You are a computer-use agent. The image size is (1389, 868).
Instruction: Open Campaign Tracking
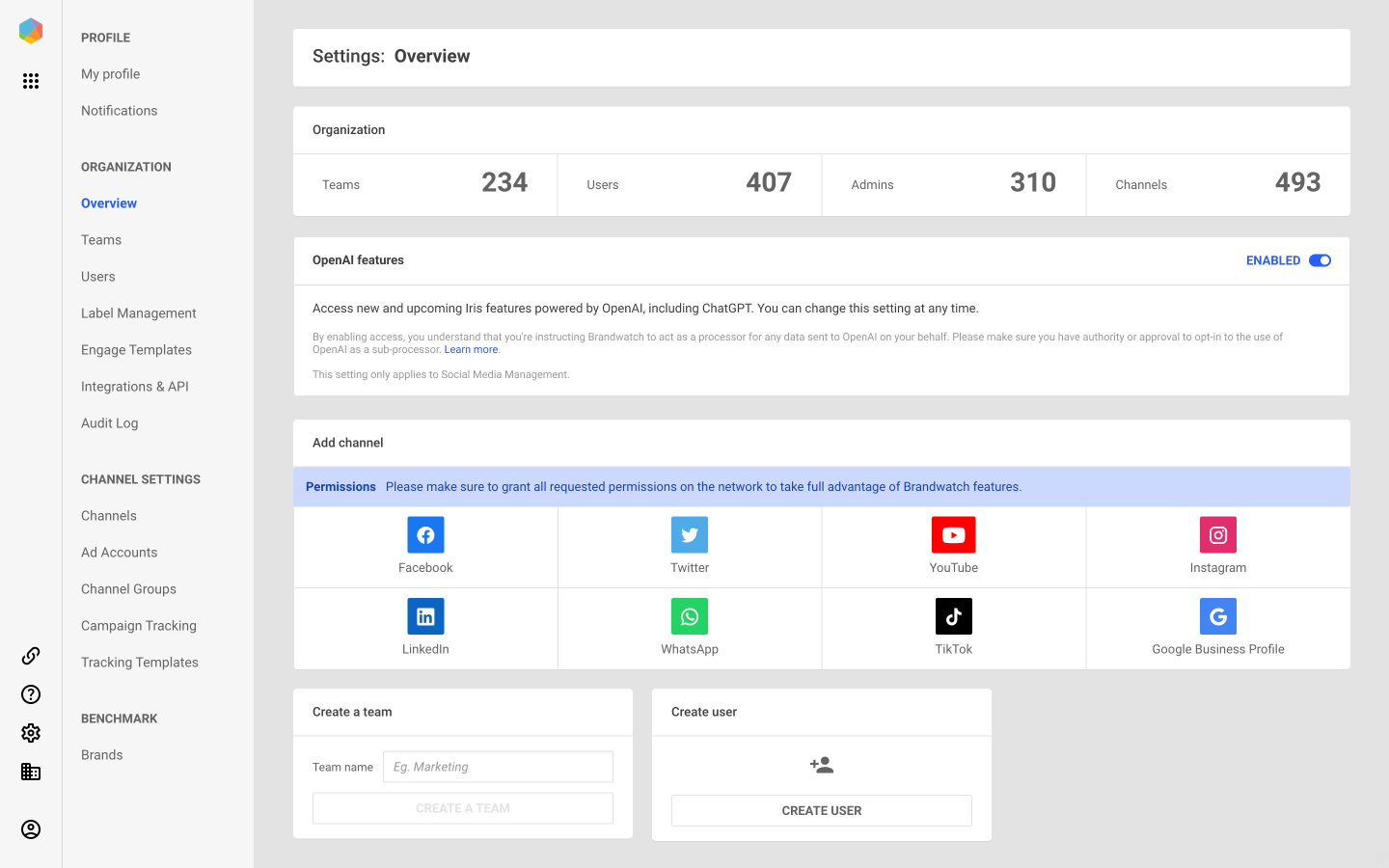click(x=139, y=626)
